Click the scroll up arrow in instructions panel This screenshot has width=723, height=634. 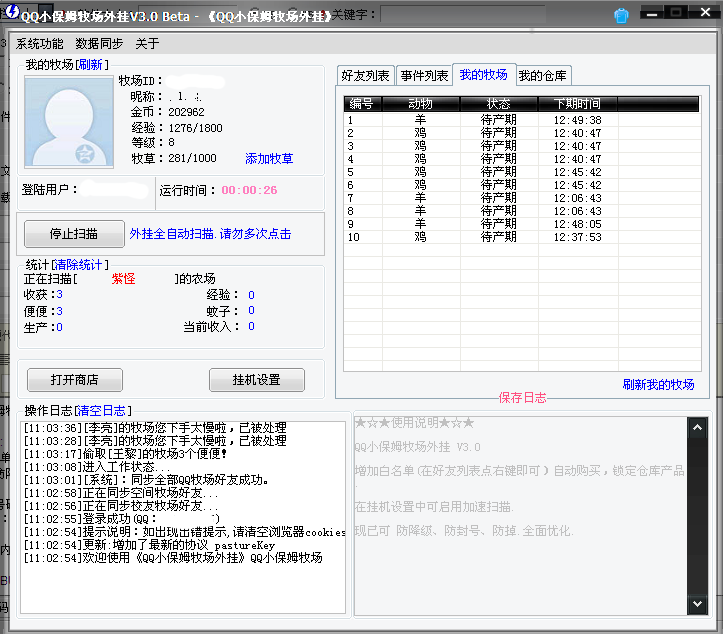[x=697, y=428]
